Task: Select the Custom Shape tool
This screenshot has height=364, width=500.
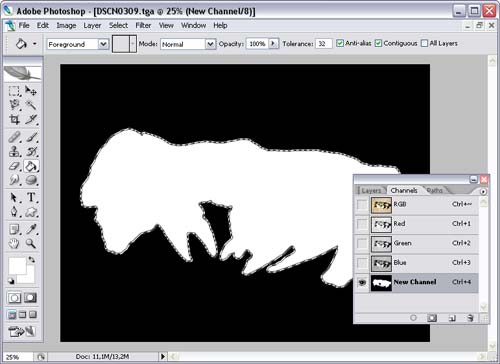Action: click(31, 212)
